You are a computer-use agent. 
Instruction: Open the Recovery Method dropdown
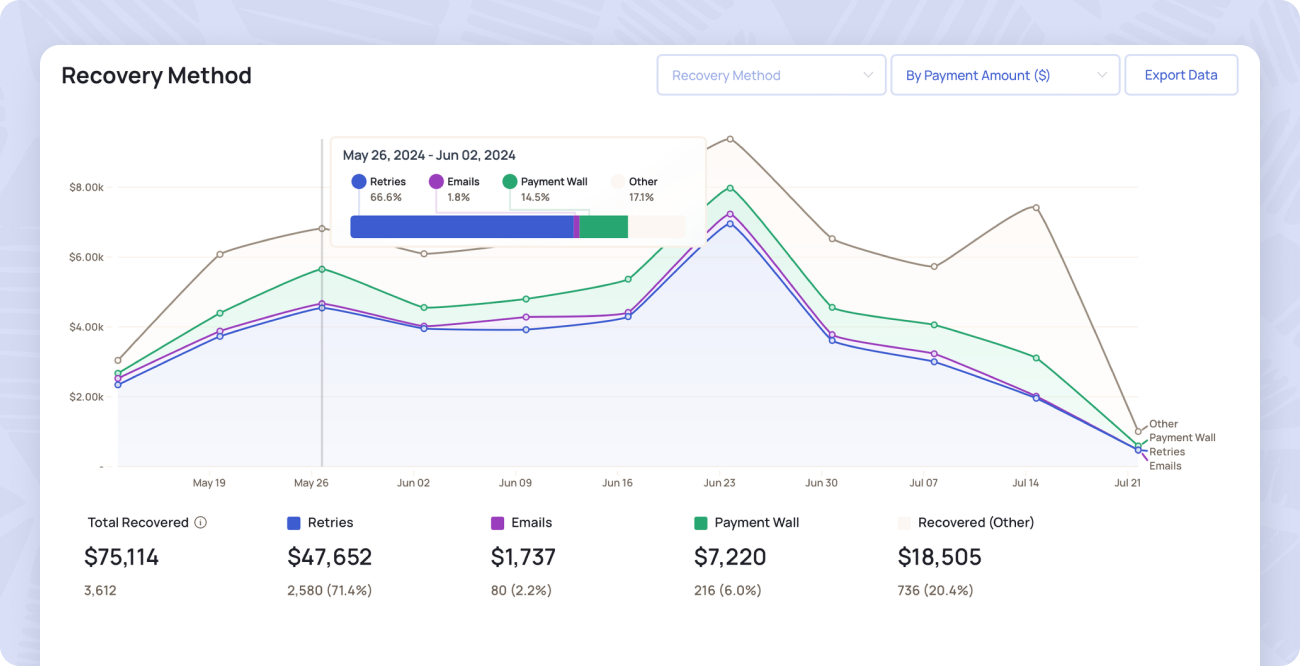(770, 75)
